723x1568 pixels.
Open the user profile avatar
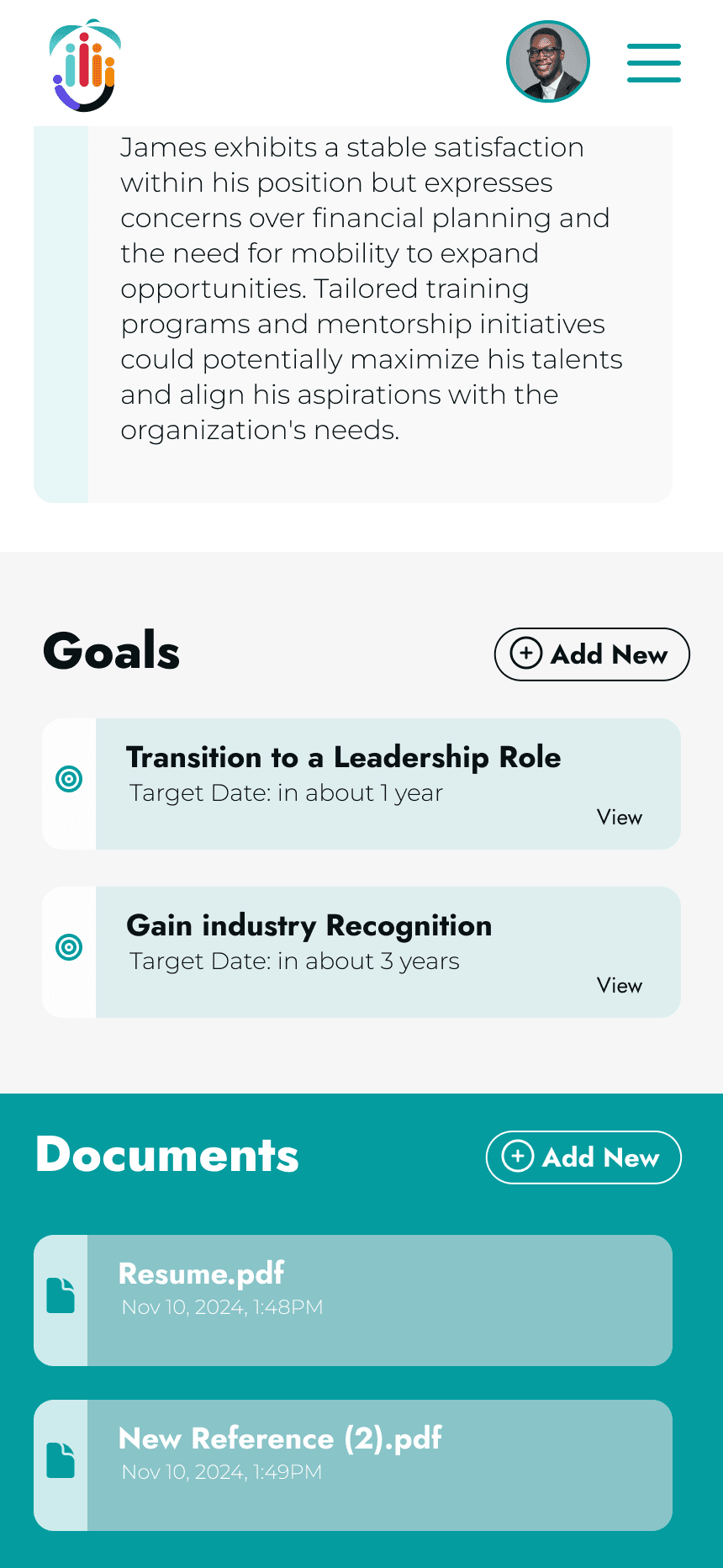point(548,62)
